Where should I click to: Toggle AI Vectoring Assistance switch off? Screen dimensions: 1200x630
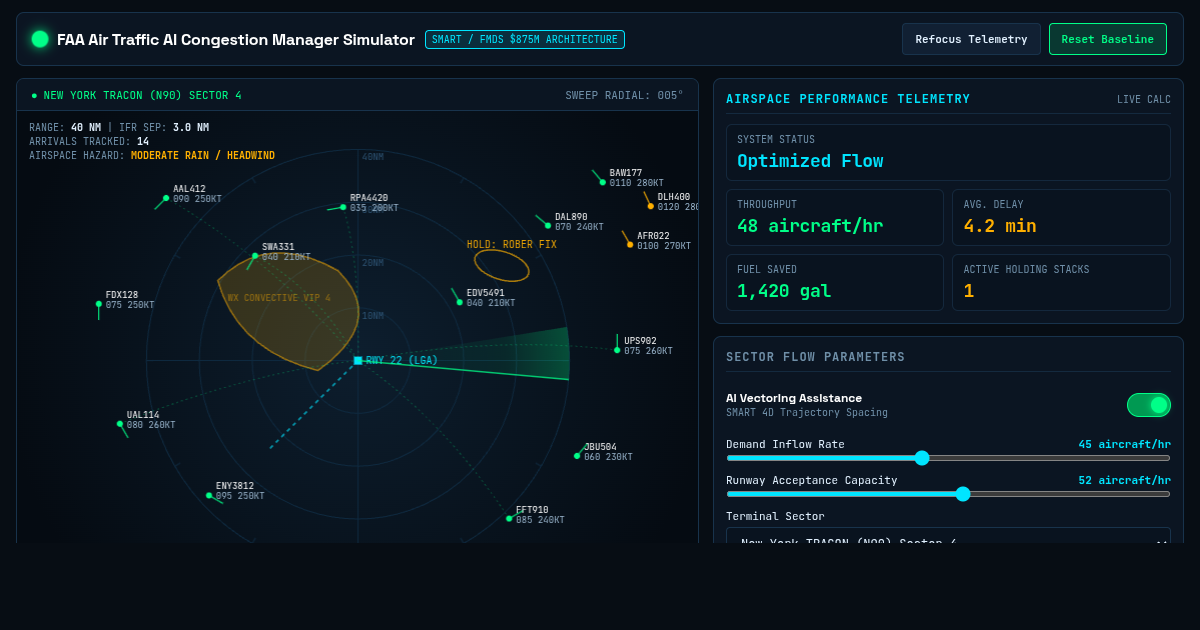(x=1148, y=405)
